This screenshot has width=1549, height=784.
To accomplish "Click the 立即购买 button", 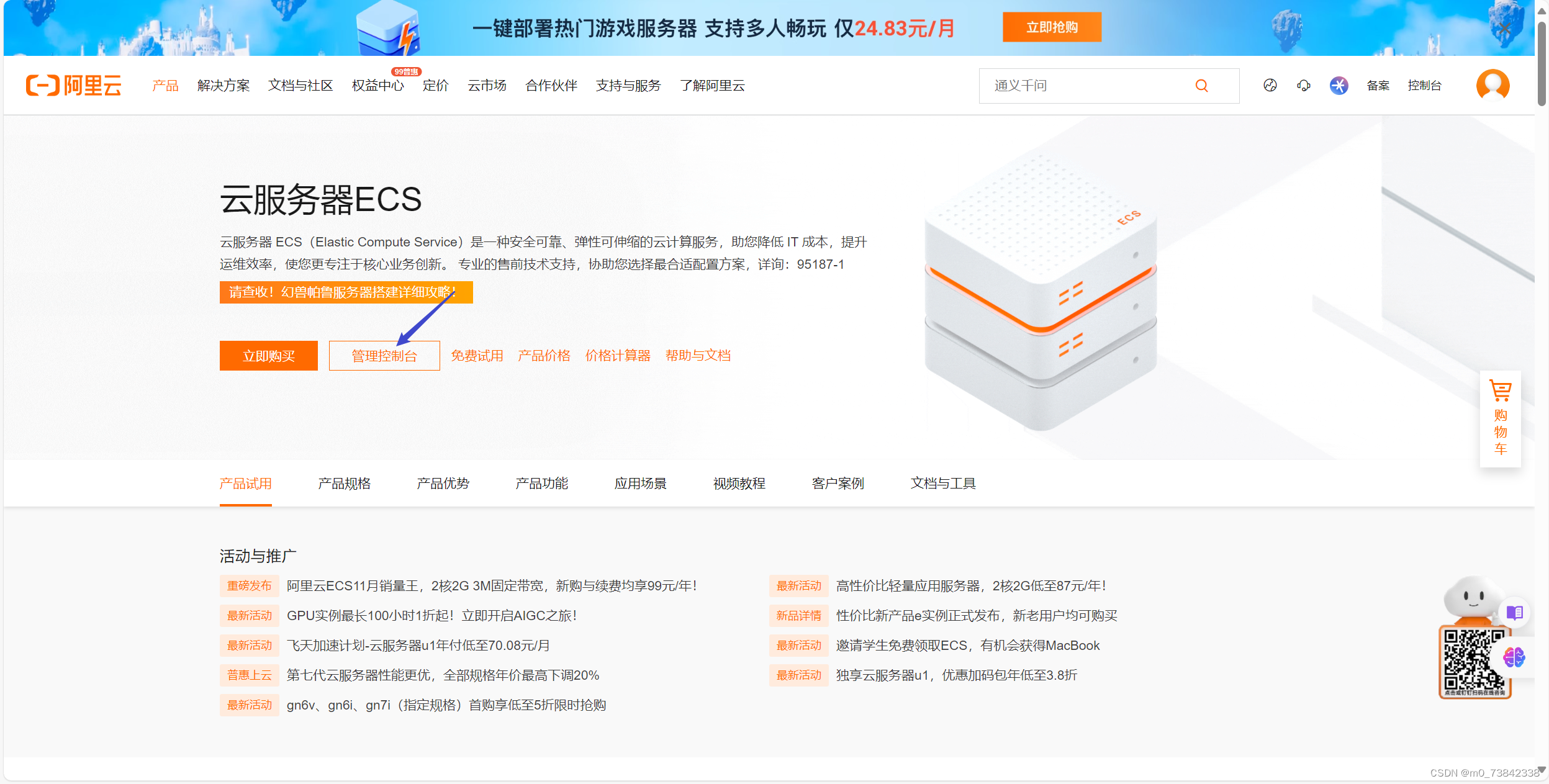I will point(268,356).
